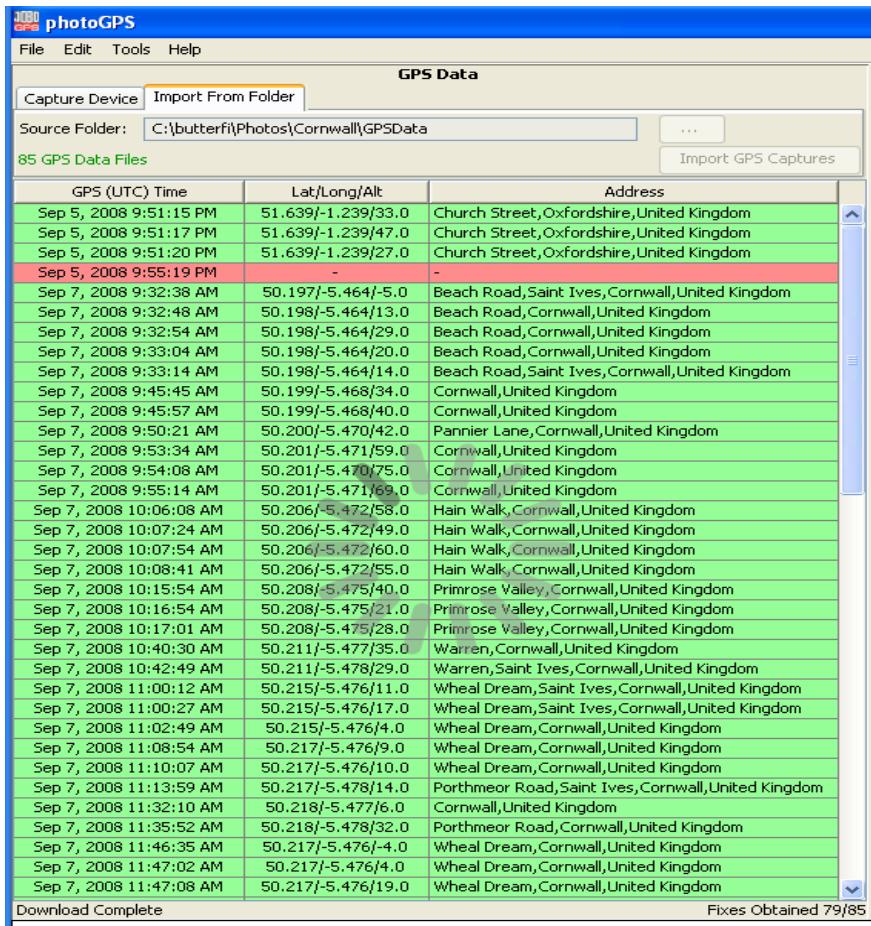Click the scrollbar down arrow
Viewport: 871px width, 926px height.
coord(852,888)
